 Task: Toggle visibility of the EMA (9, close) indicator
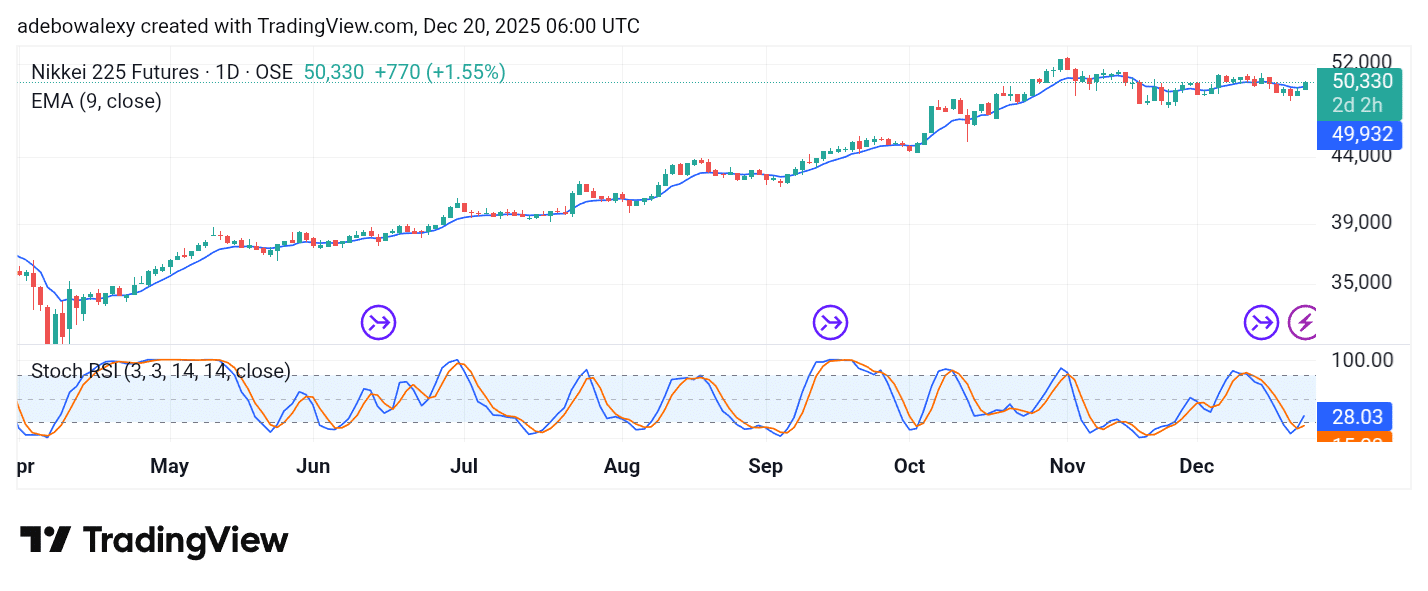96,101
